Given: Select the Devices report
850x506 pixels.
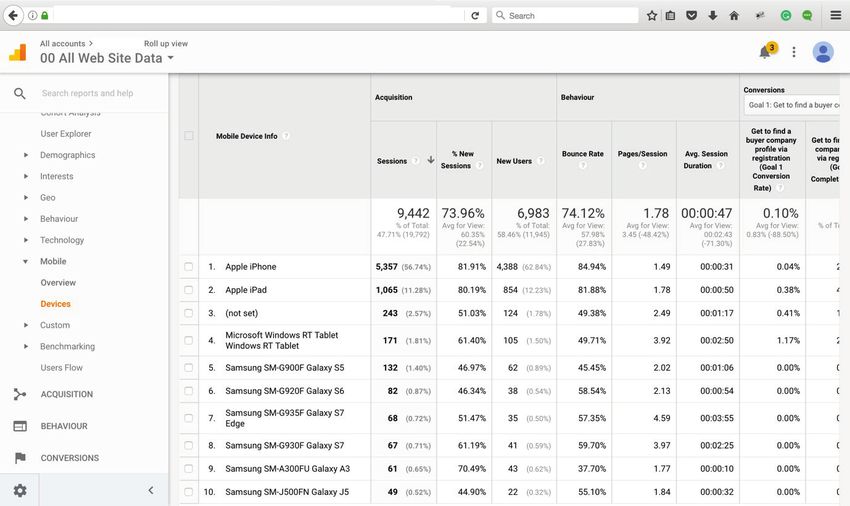Looking at the screenshot, I should click(x=55, y=304).
